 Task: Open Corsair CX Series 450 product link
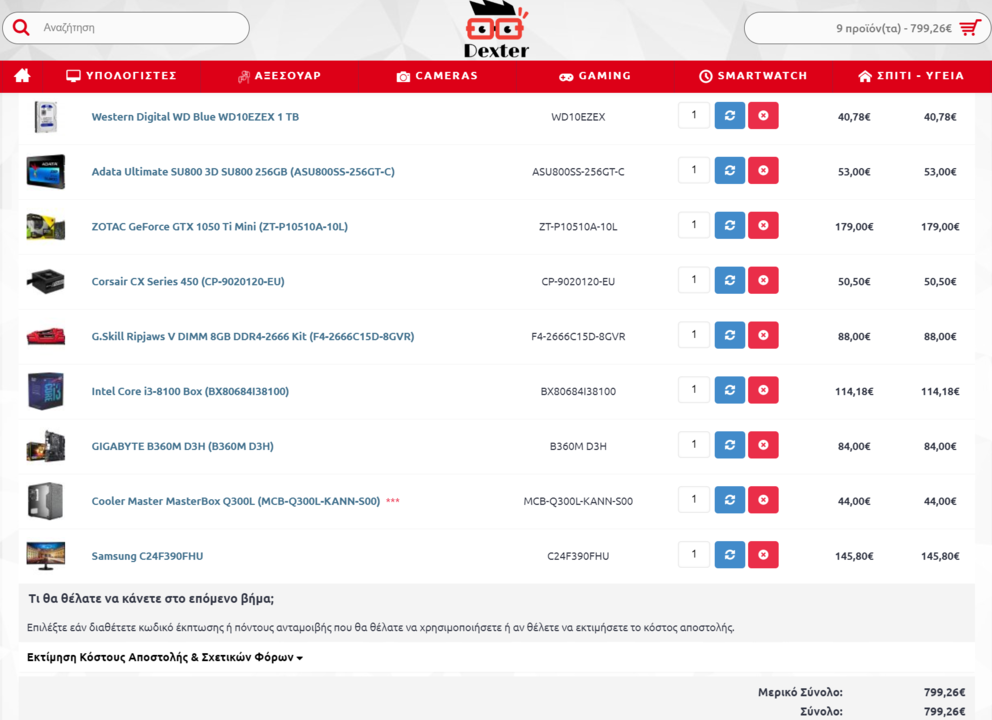(188, 282)
